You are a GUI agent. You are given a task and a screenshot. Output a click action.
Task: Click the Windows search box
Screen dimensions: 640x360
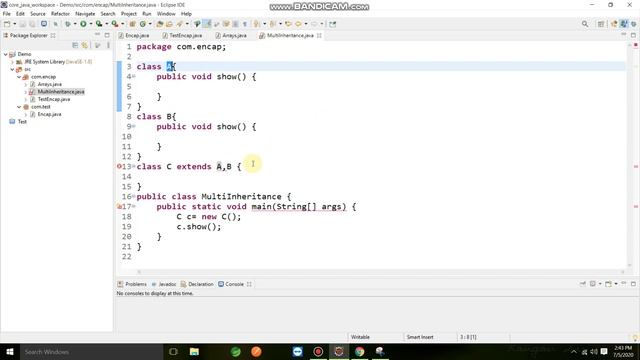(91, 351)
